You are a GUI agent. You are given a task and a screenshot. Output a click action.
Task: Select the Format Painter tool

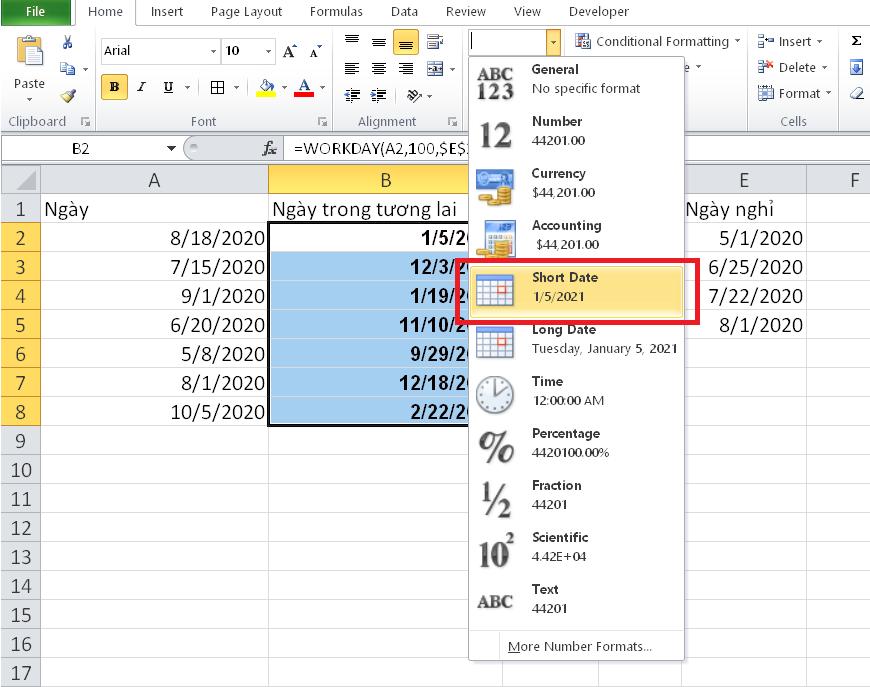tap(67, 94)
